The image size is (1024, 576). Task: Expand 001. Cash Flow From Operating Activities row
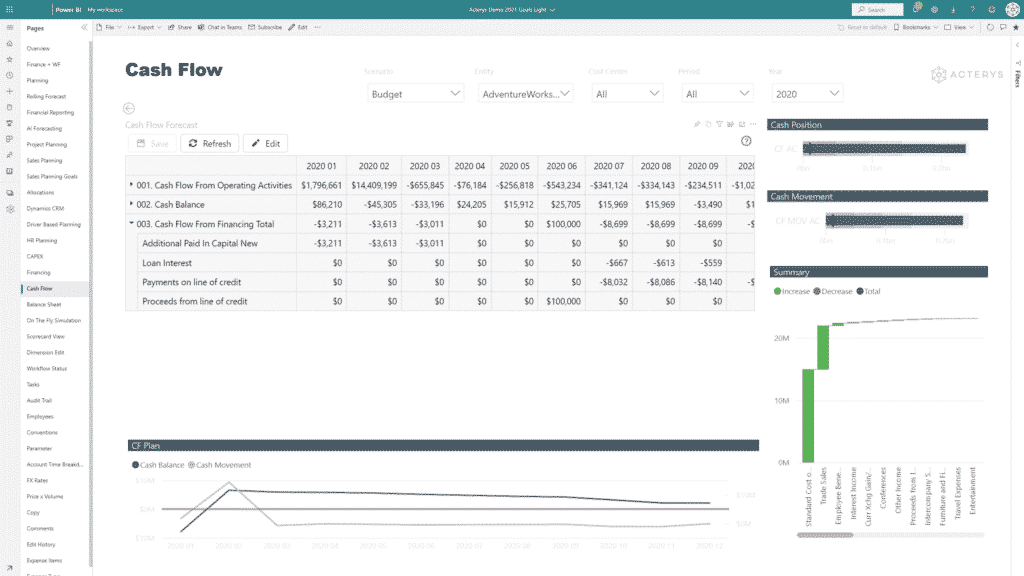click(131, 185)
